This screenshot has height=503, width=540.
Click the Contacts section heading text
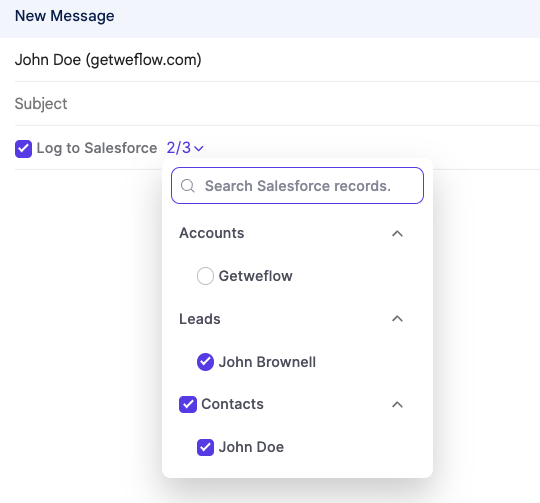pos(232,404)
